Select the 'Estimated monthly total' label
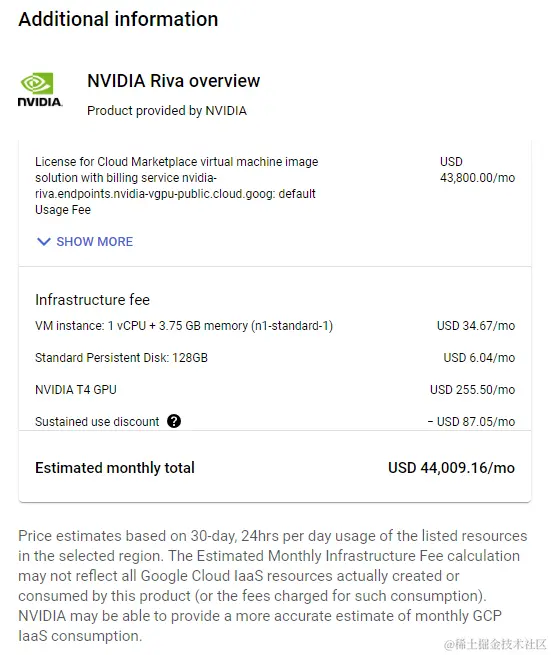This screenshot has width=551, height=655. tap(115, 468)
